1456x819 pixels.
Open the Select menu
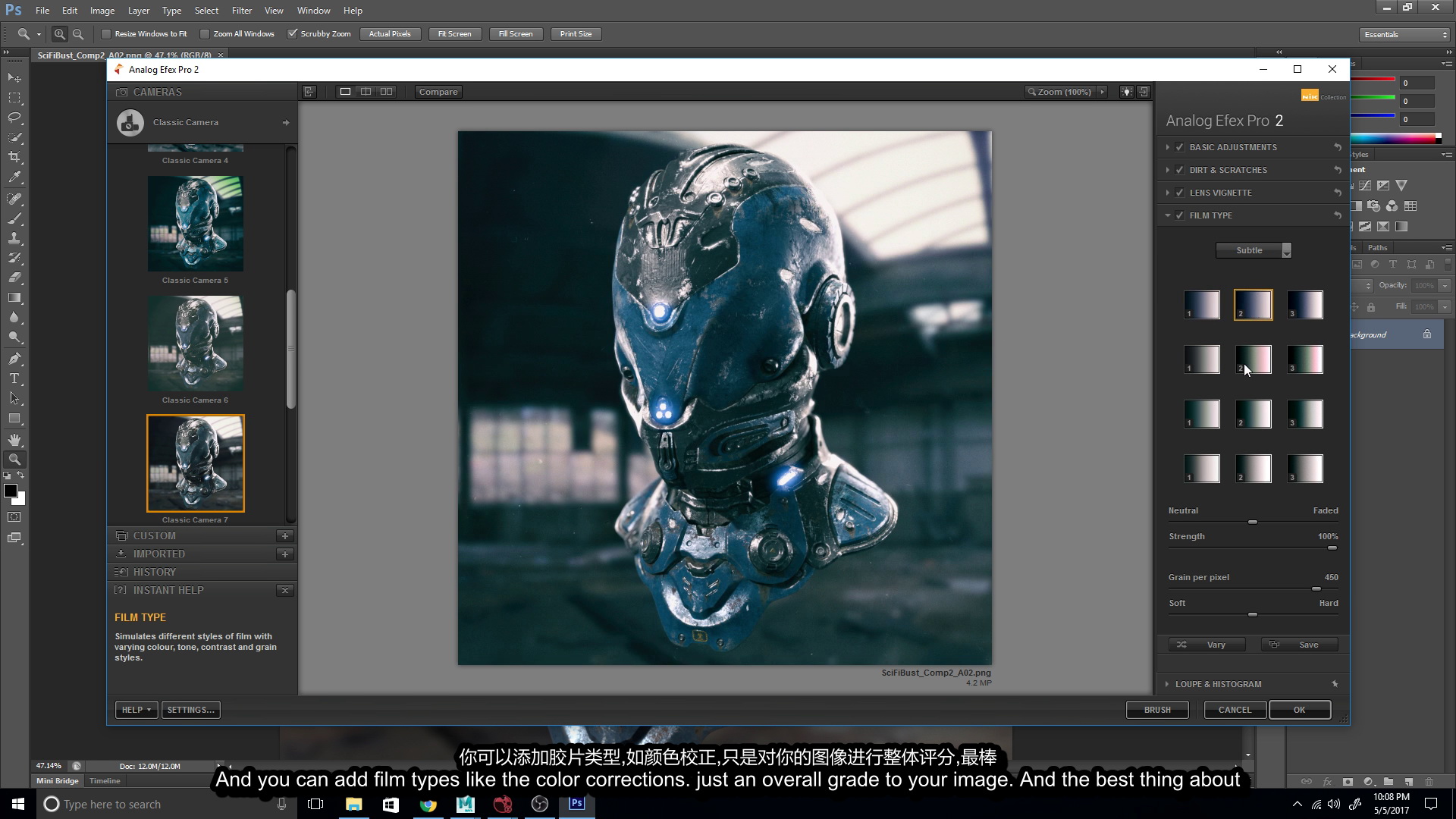pos(206,11)
